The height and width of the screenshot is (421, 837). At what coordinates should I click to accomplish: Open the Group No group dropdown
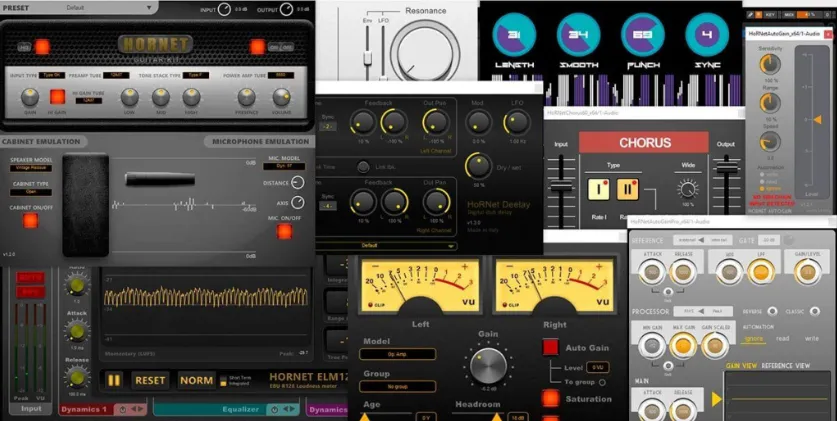pos(397,386)
